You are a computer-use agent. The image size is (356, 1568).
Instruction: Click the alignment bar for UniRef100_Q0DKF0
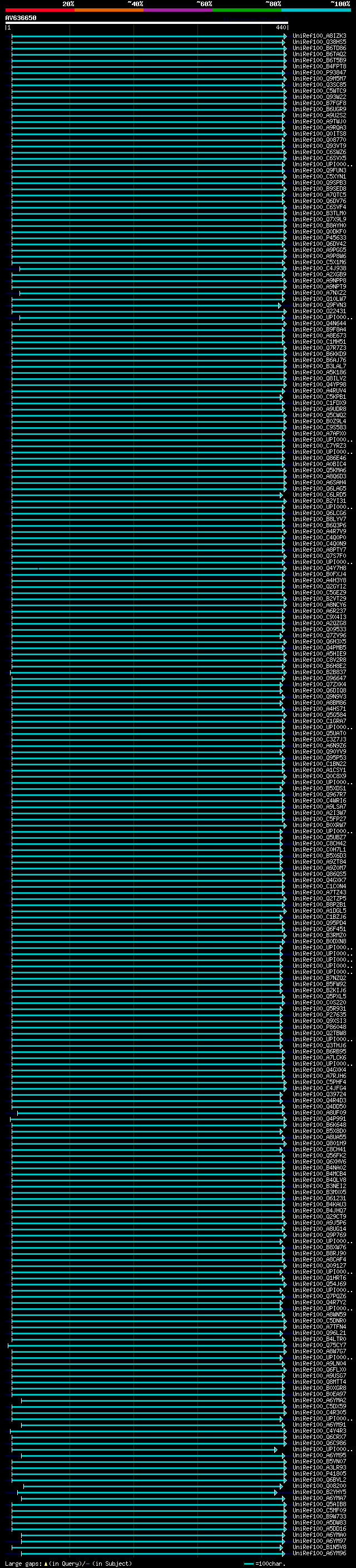coord(148,232)
